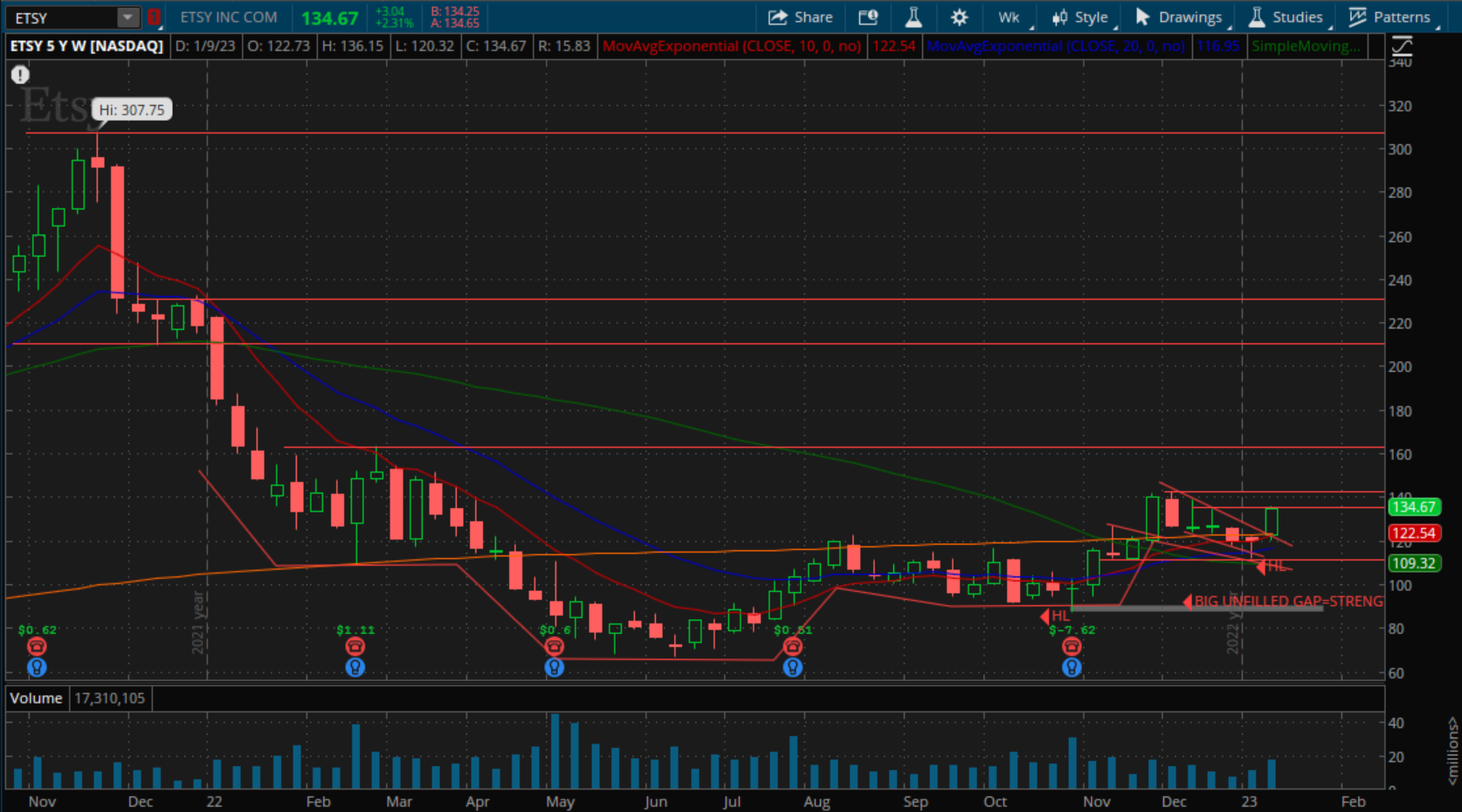Click the blue lightbulb event icon under $-7.62

[x=1072, y=667]
